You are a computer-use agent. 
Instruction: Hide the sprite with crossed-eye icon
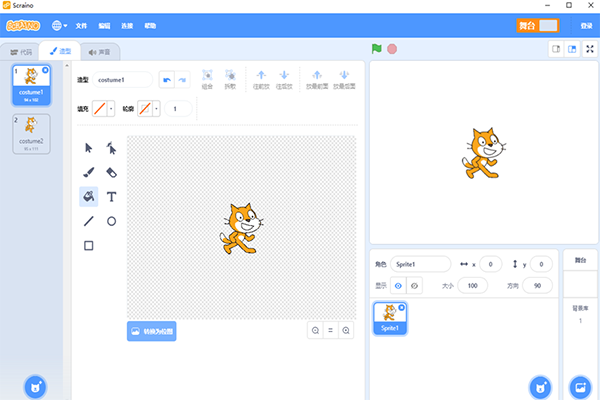click(414, 286)
